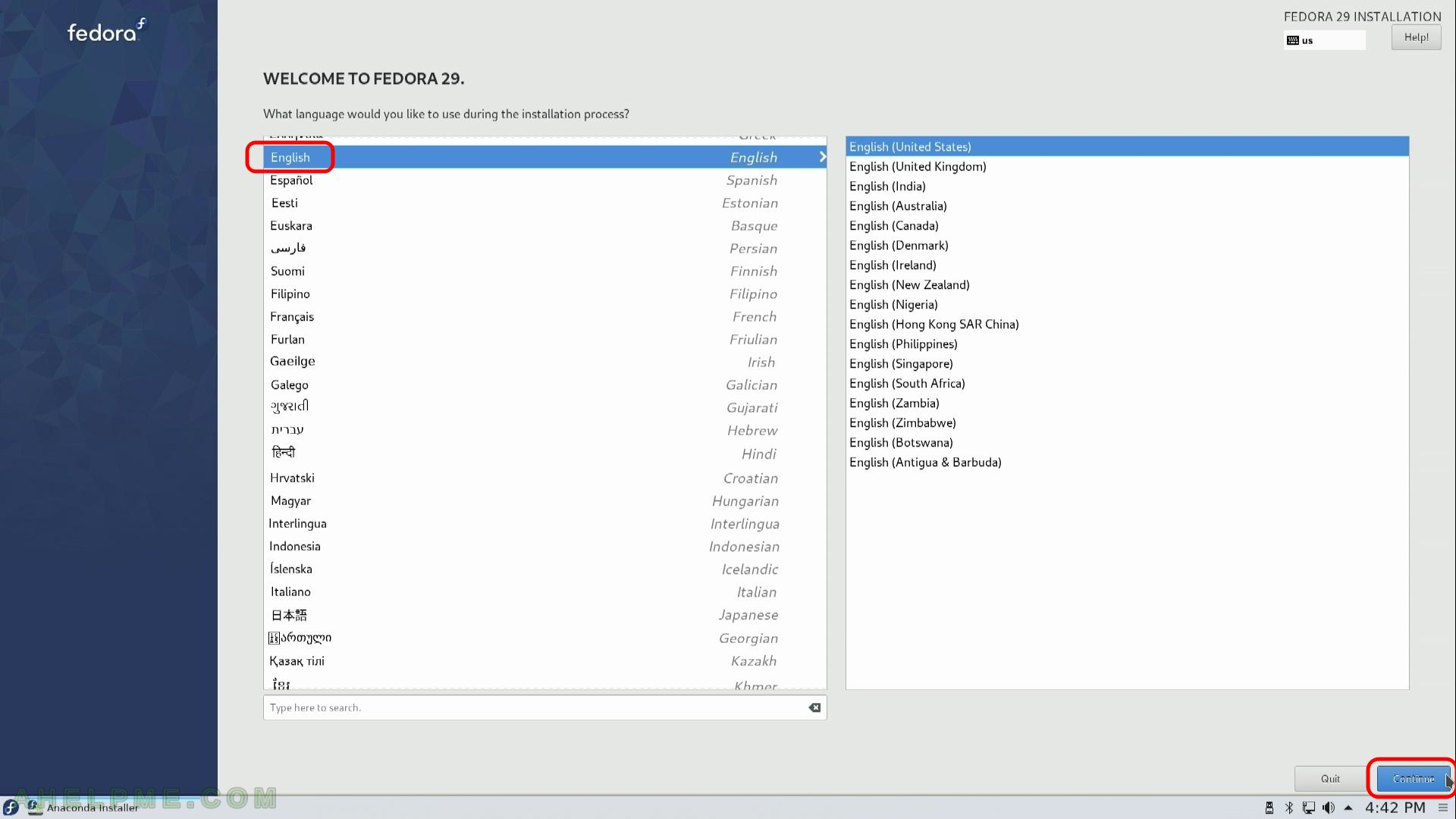
Task: Select Filipino language
Action: (544, 293)
